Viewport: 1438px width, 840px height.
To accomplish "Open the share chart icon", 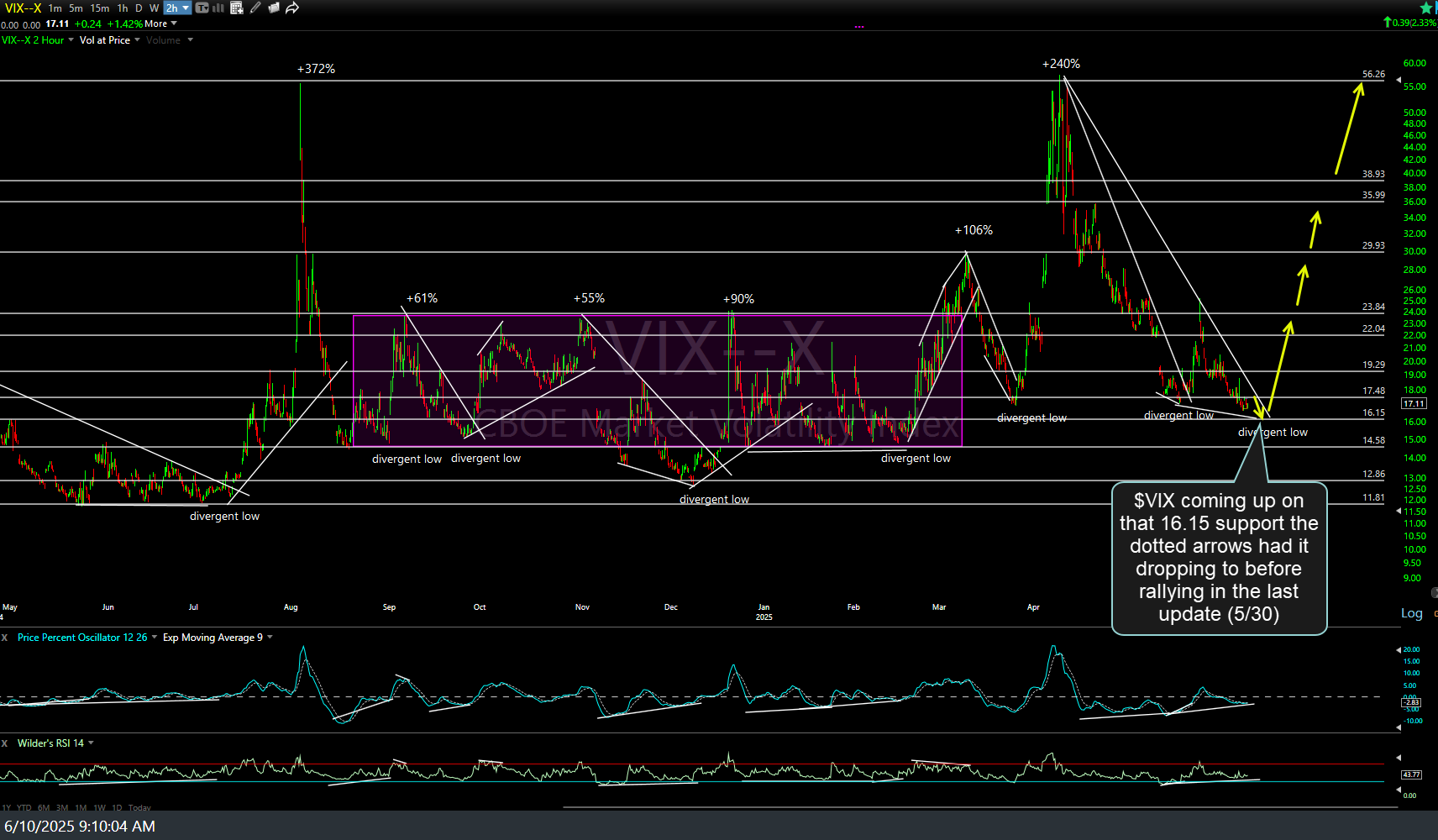I will [291, 8].
